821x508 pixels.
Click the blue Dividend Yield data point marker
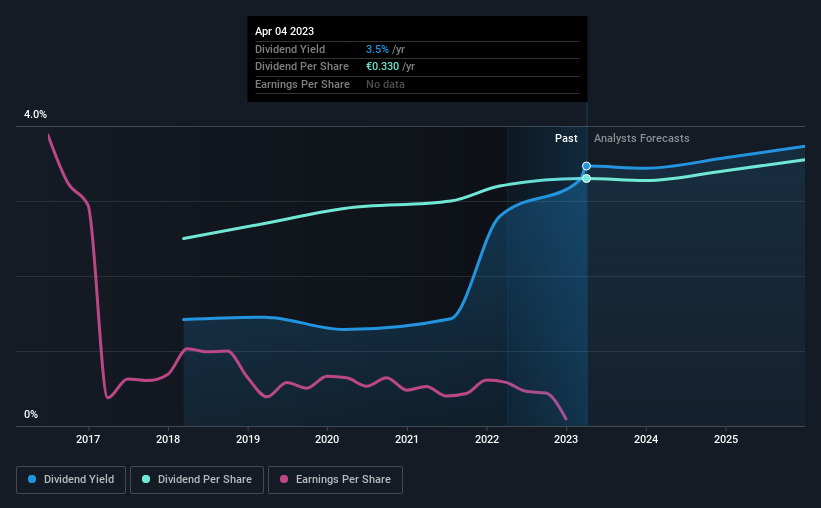586,166
